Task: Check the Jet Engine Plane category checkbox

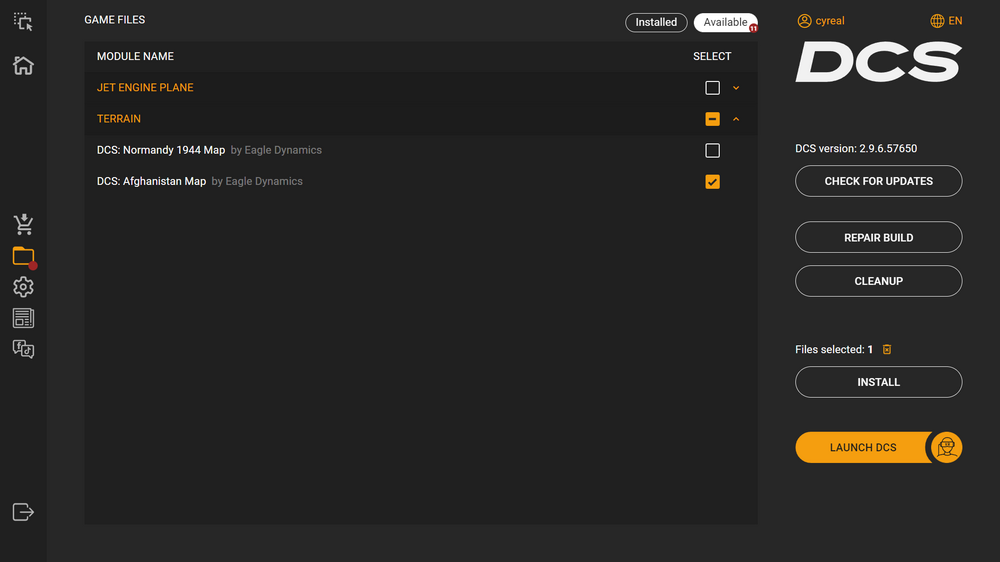Action: click(712, 87)
